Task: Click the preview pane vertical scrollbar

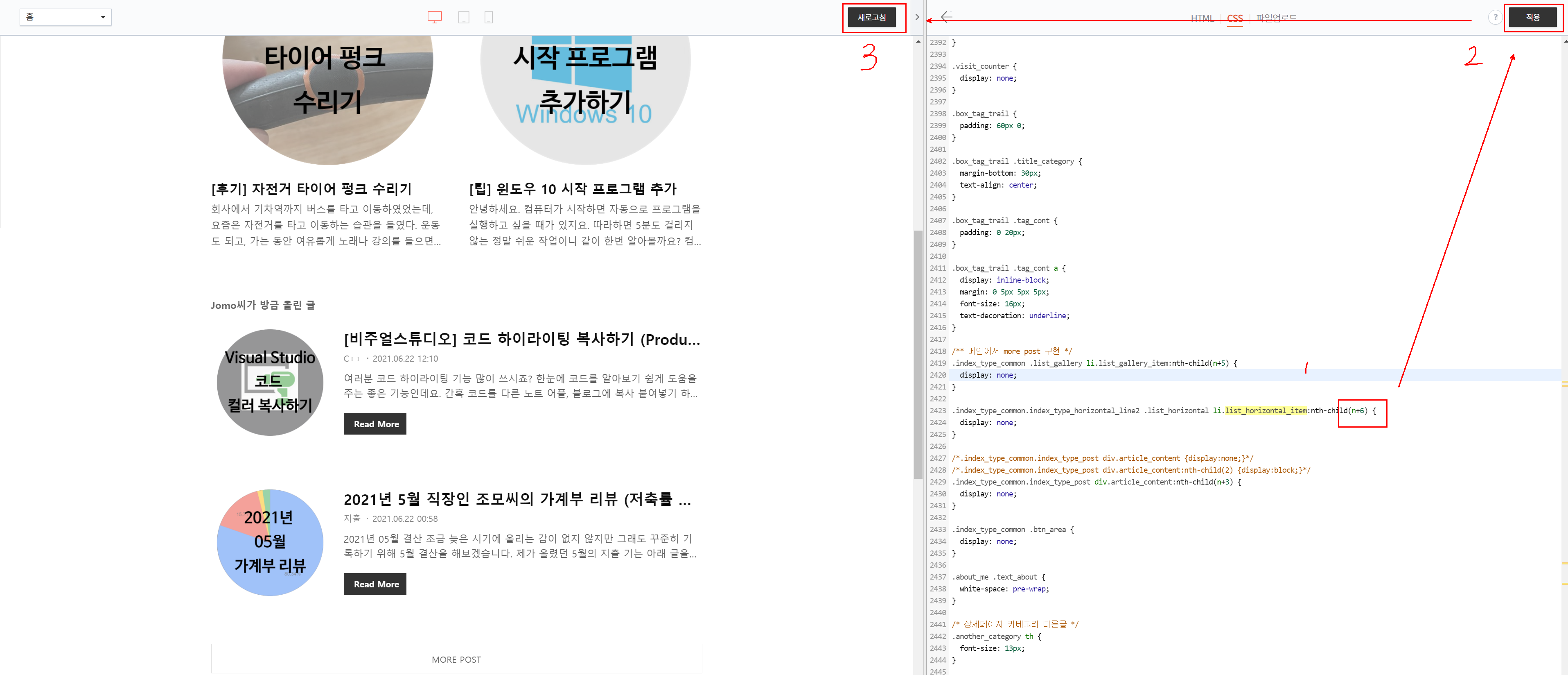Action: [x=917, y=353]
